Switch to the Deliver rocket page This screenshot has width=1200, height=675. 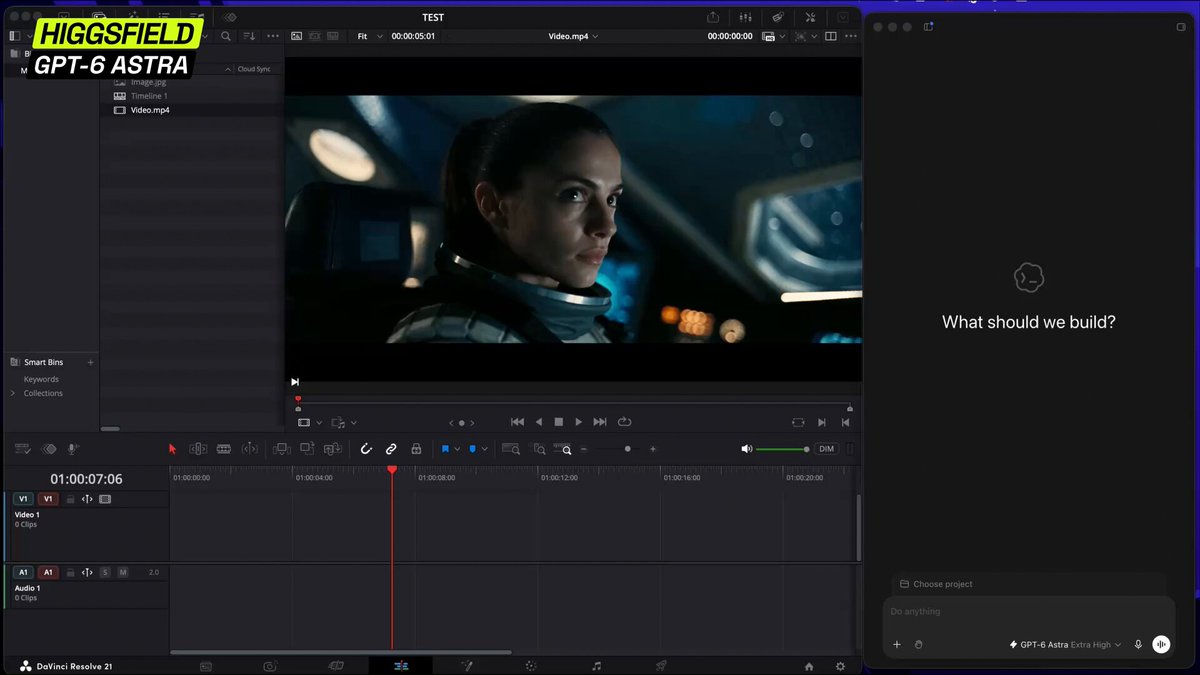pos(661,666)
